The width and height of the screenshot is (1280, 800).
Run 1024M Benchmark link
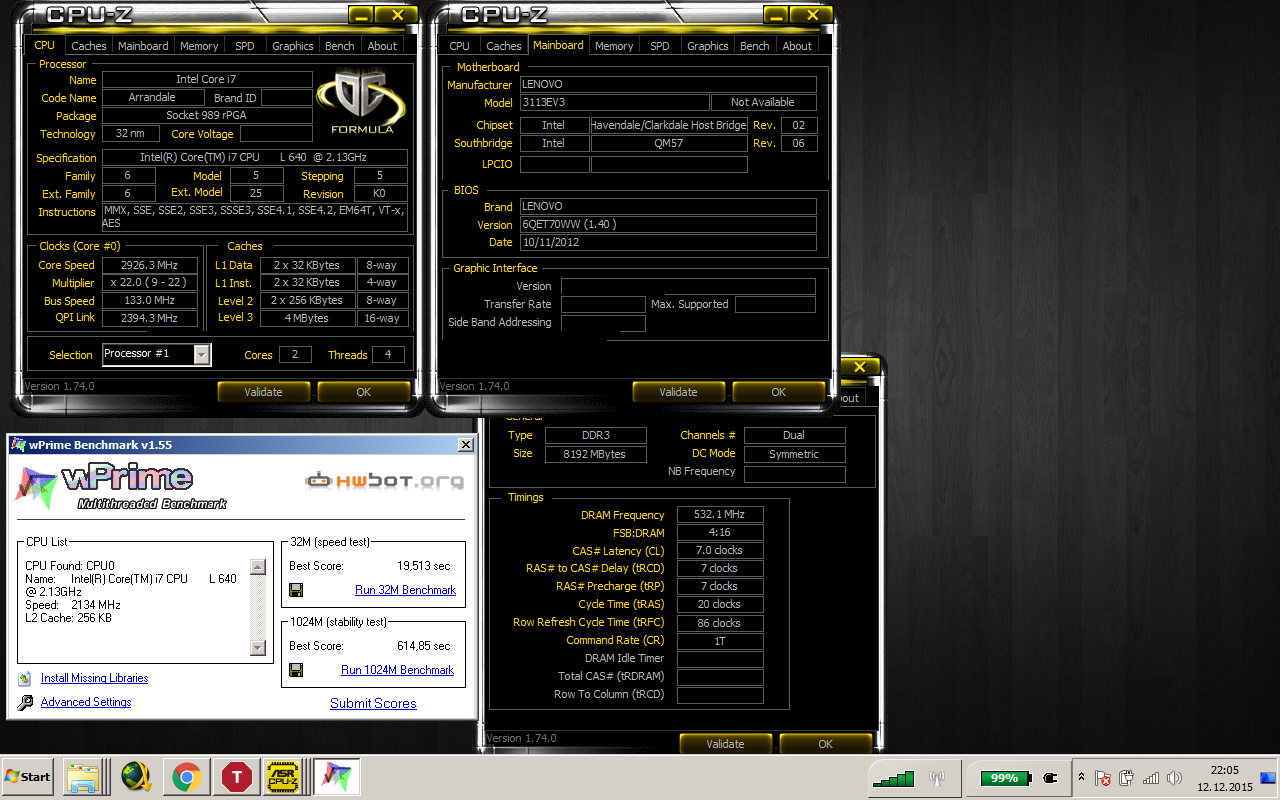(x=397, y=670)
